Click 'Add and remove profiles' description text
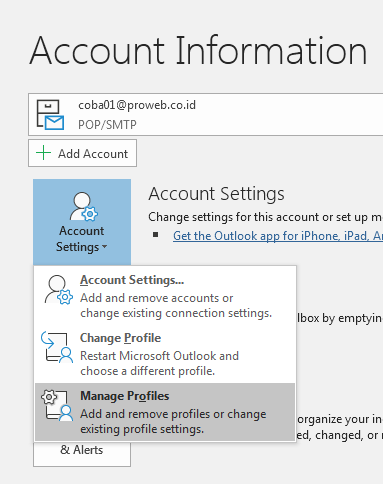 [173, 421]
